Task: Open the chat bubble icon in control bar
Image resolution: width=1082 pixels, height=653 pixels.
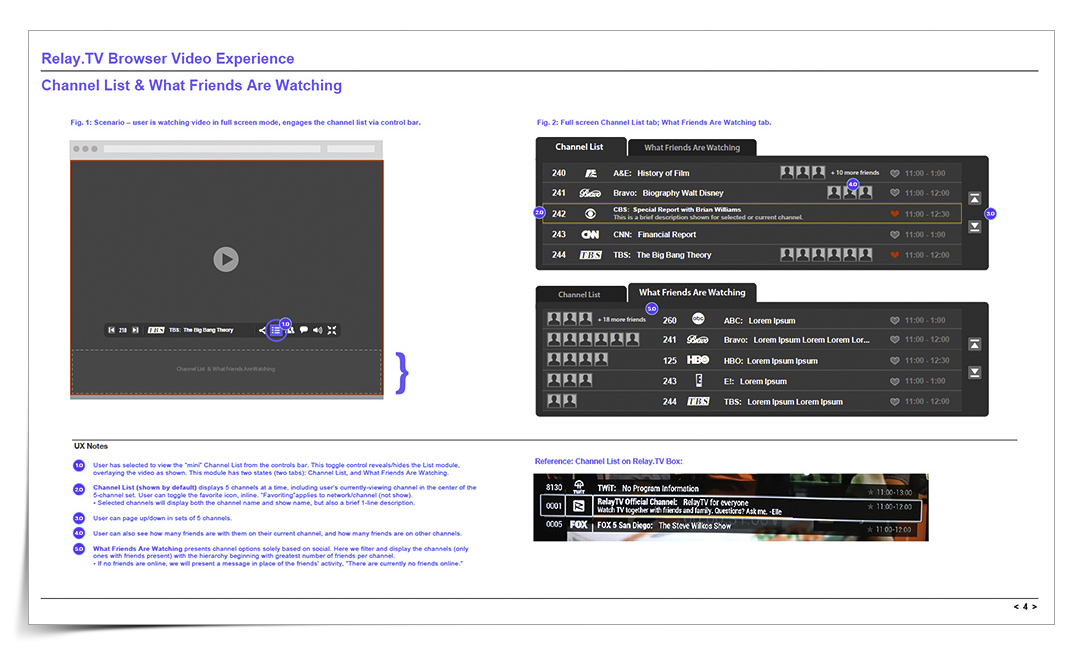Action: tap(304, 330)
